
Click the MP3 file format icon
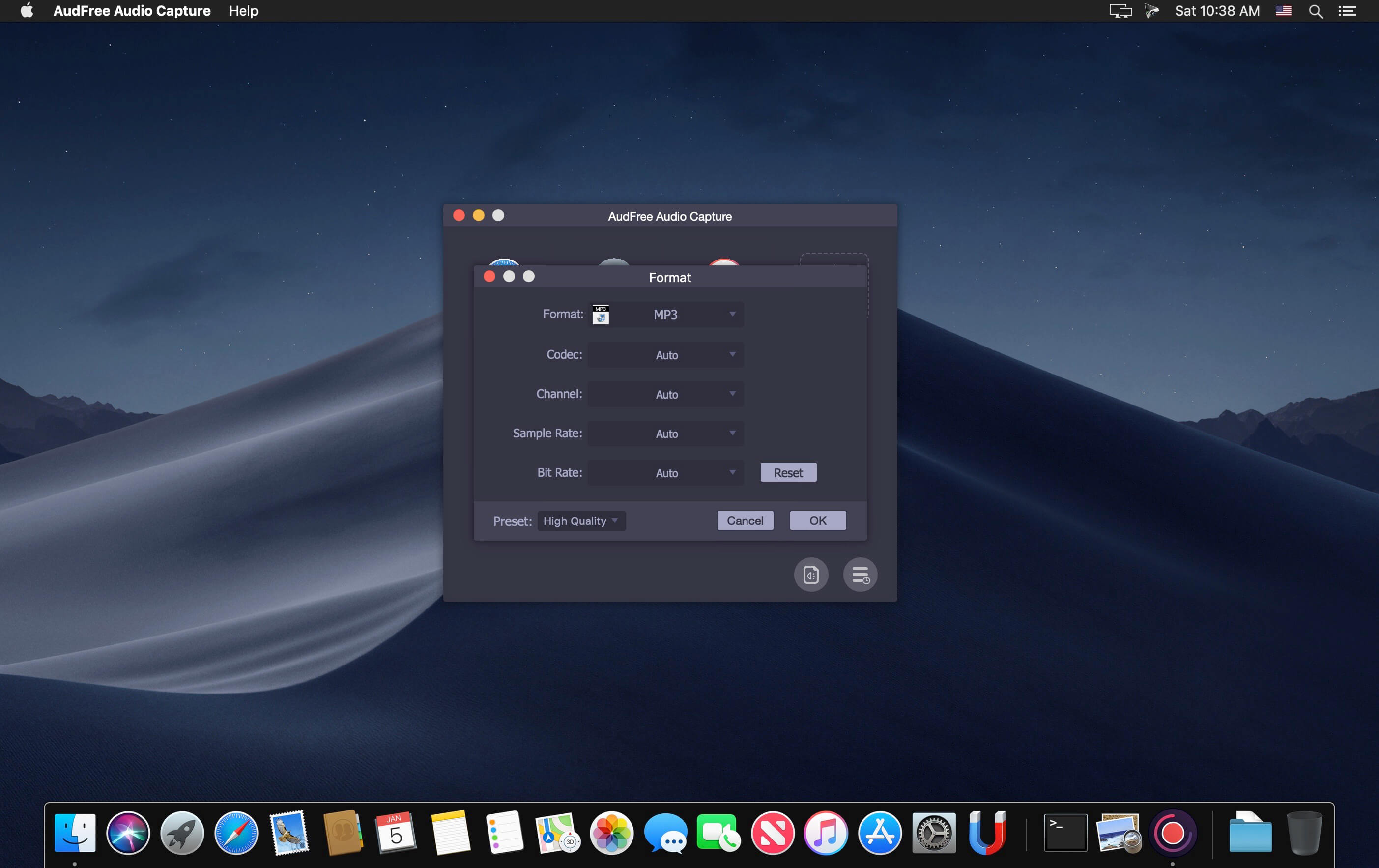click(600, 315)
